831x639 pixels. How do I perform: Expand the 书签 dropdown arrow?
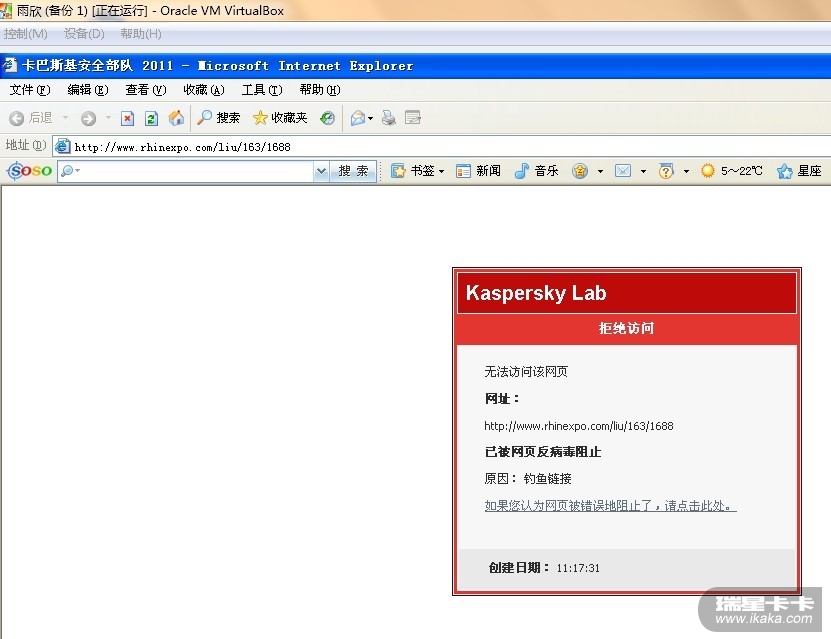point(441,171)
